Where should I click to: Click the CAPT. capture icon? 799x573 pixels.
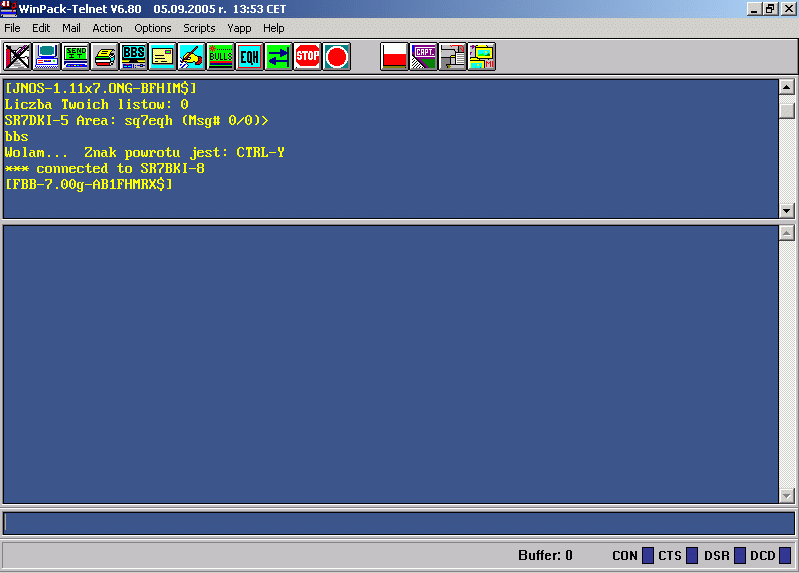click(423, 56)
